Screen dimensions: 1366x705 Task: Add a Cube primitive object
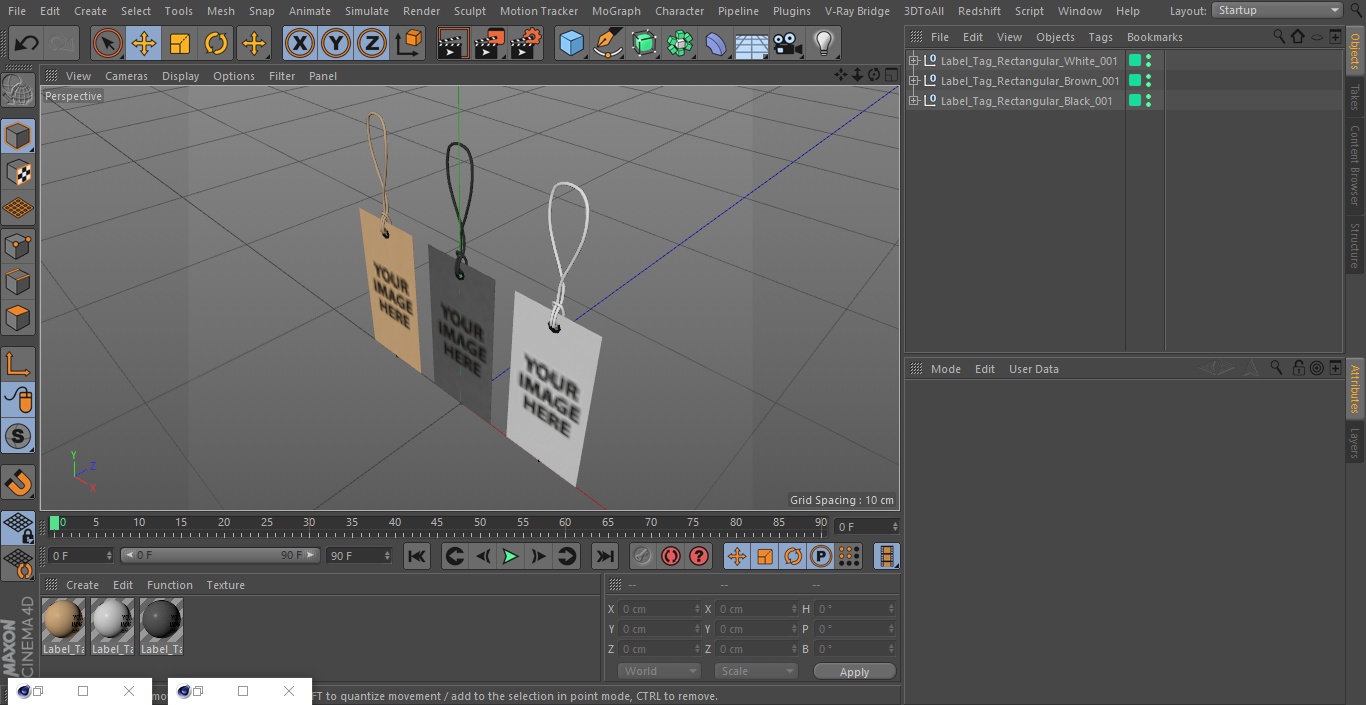tap(571, 43)
